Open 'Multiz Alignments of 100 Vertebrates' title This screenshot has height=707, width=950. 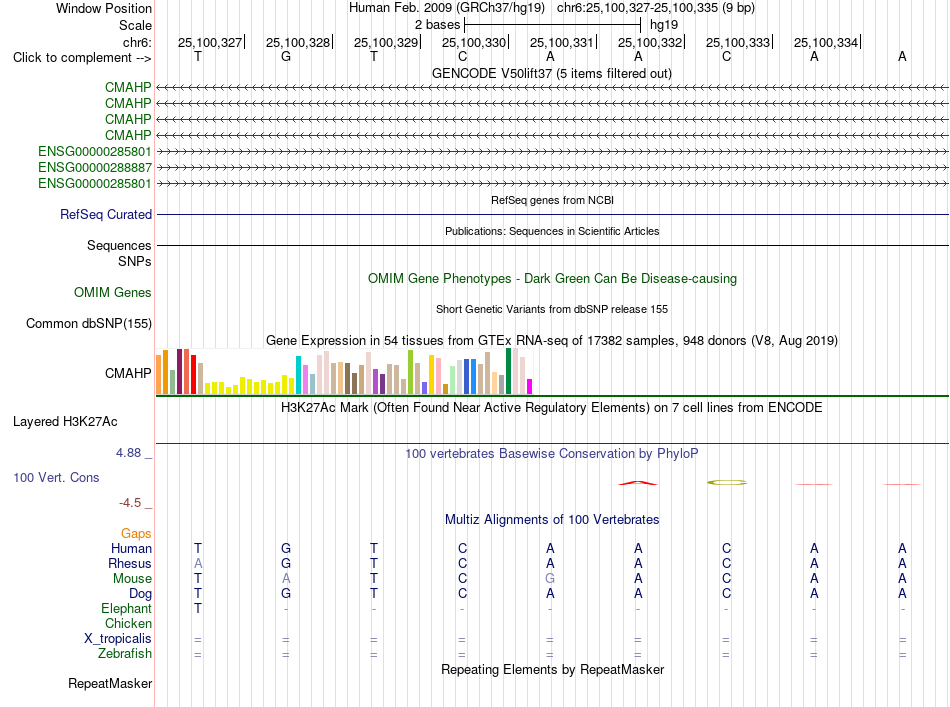tap(552, 519)
